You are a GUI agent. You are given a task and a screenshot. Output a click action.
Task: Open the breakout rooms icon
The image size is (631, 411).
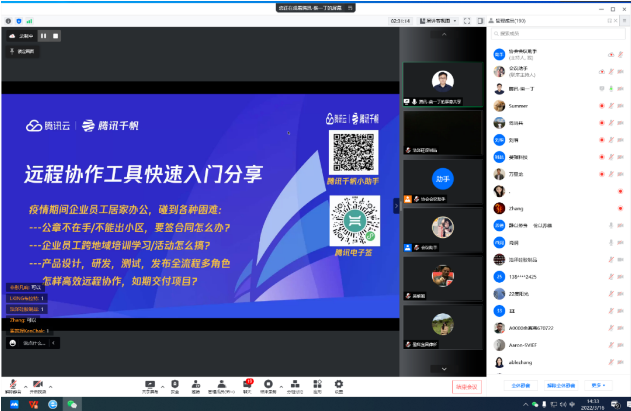click(295, 384)
